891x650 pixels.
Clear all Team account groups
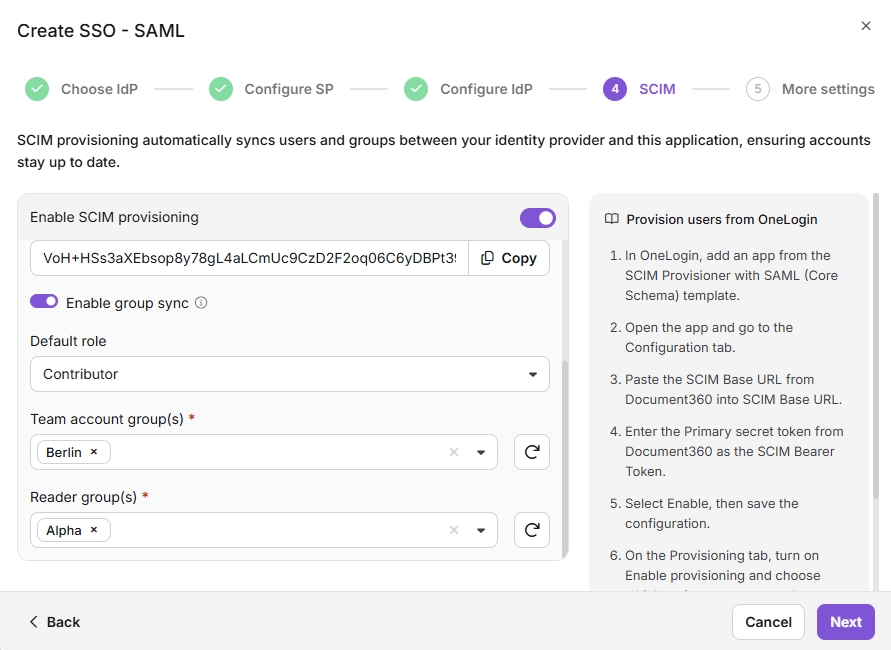click(453, 452)
